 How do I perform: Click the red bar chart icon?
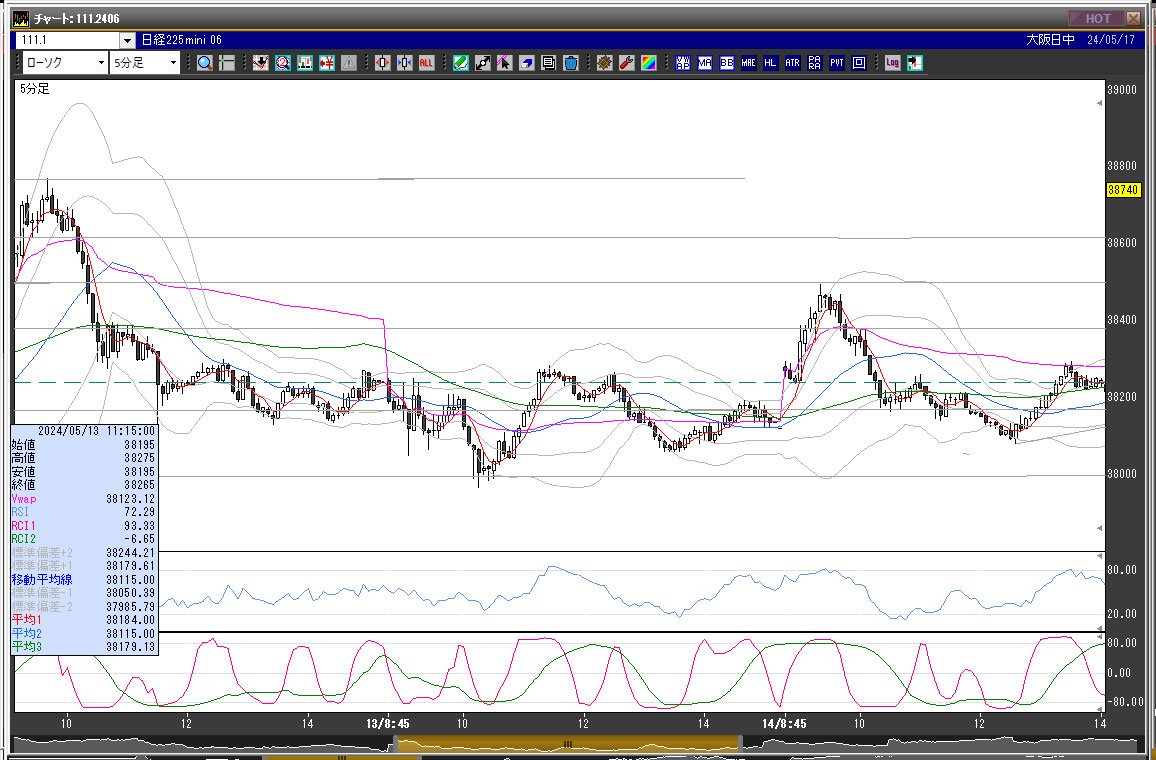[304, 63]
